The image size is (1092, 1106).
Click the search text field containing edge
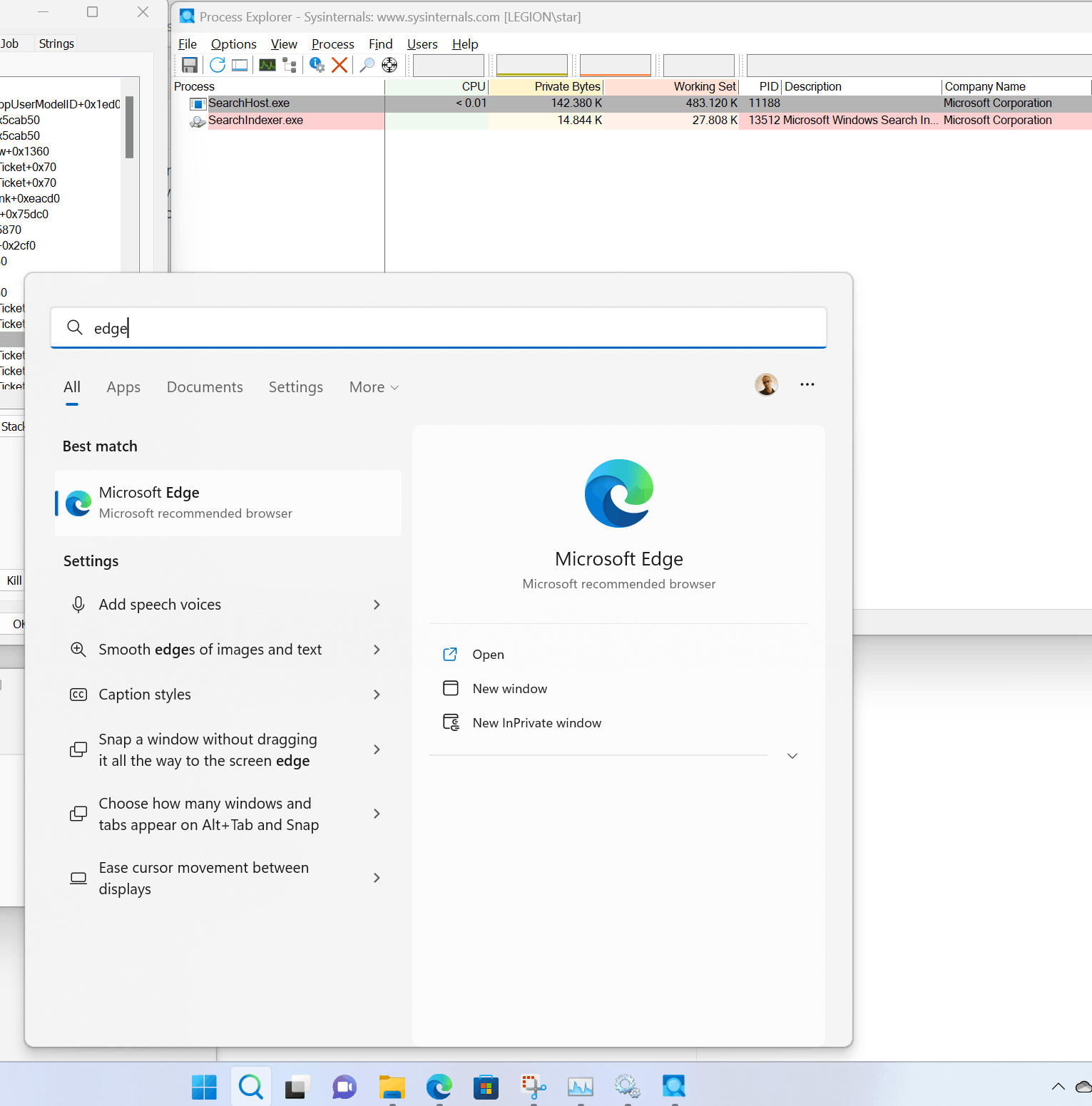point(439,328)
